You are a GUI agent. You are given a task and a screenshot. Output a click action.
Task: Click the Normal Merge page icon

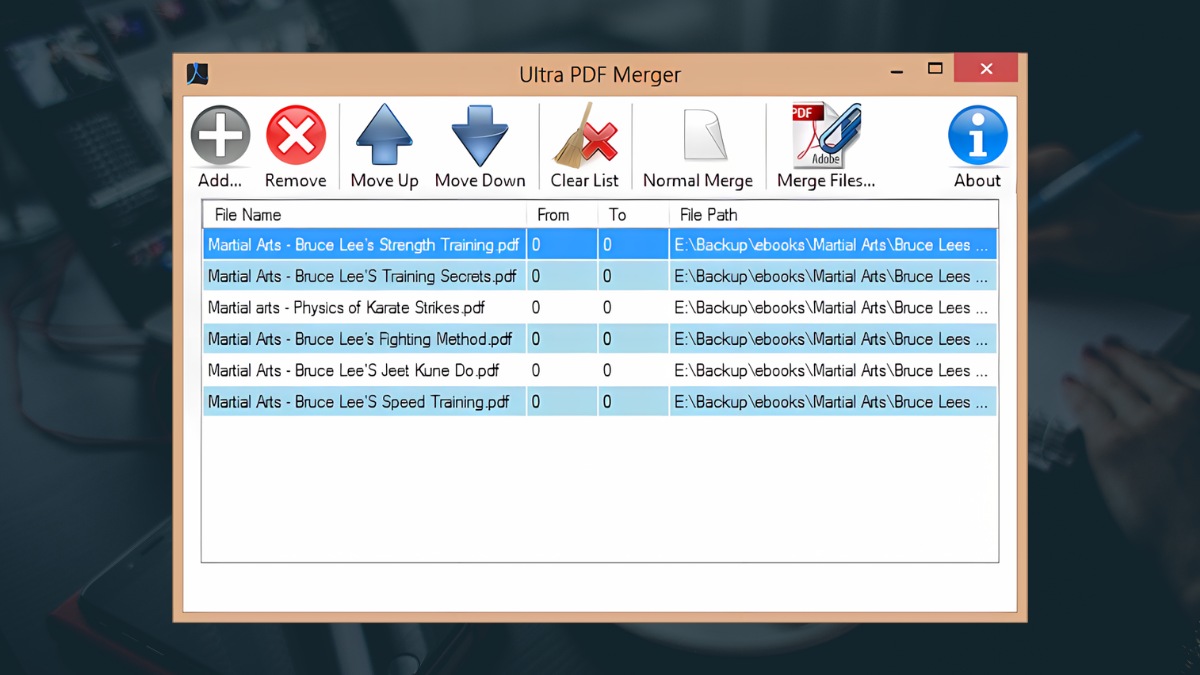698,135
